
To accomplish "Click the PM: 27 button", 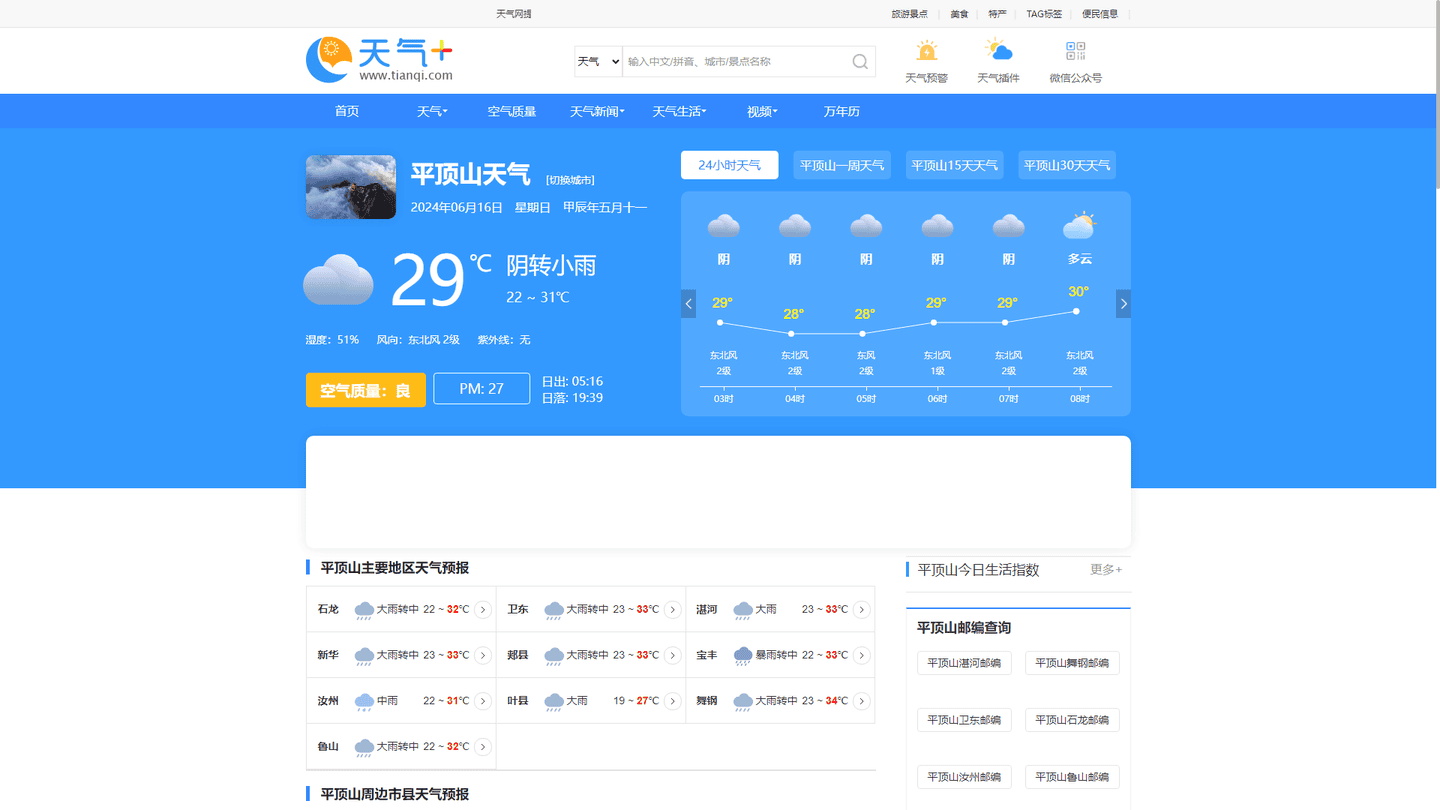I will pos(482,389).
